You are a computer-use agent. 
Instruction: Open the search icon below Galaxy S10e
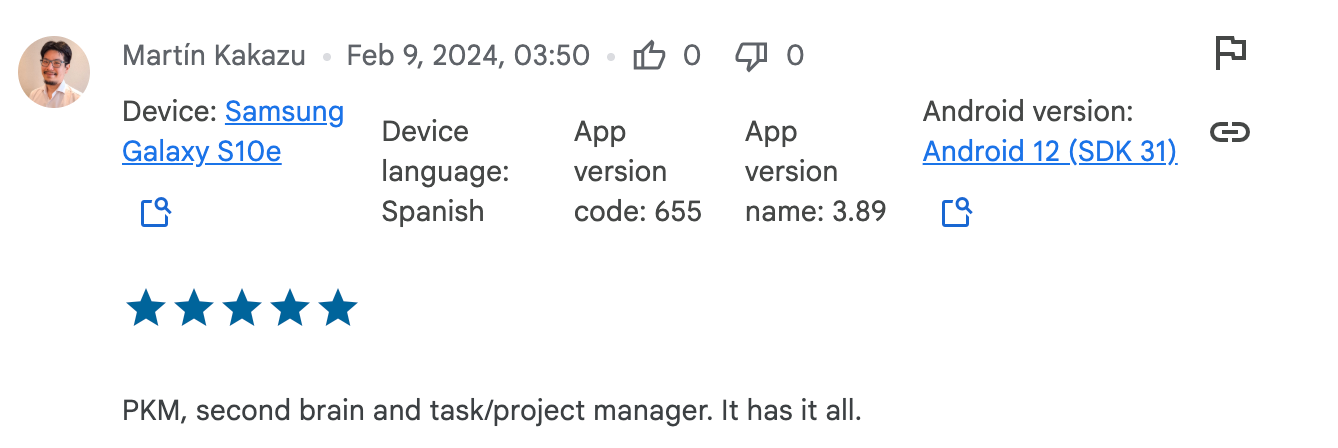click(156, 212)
